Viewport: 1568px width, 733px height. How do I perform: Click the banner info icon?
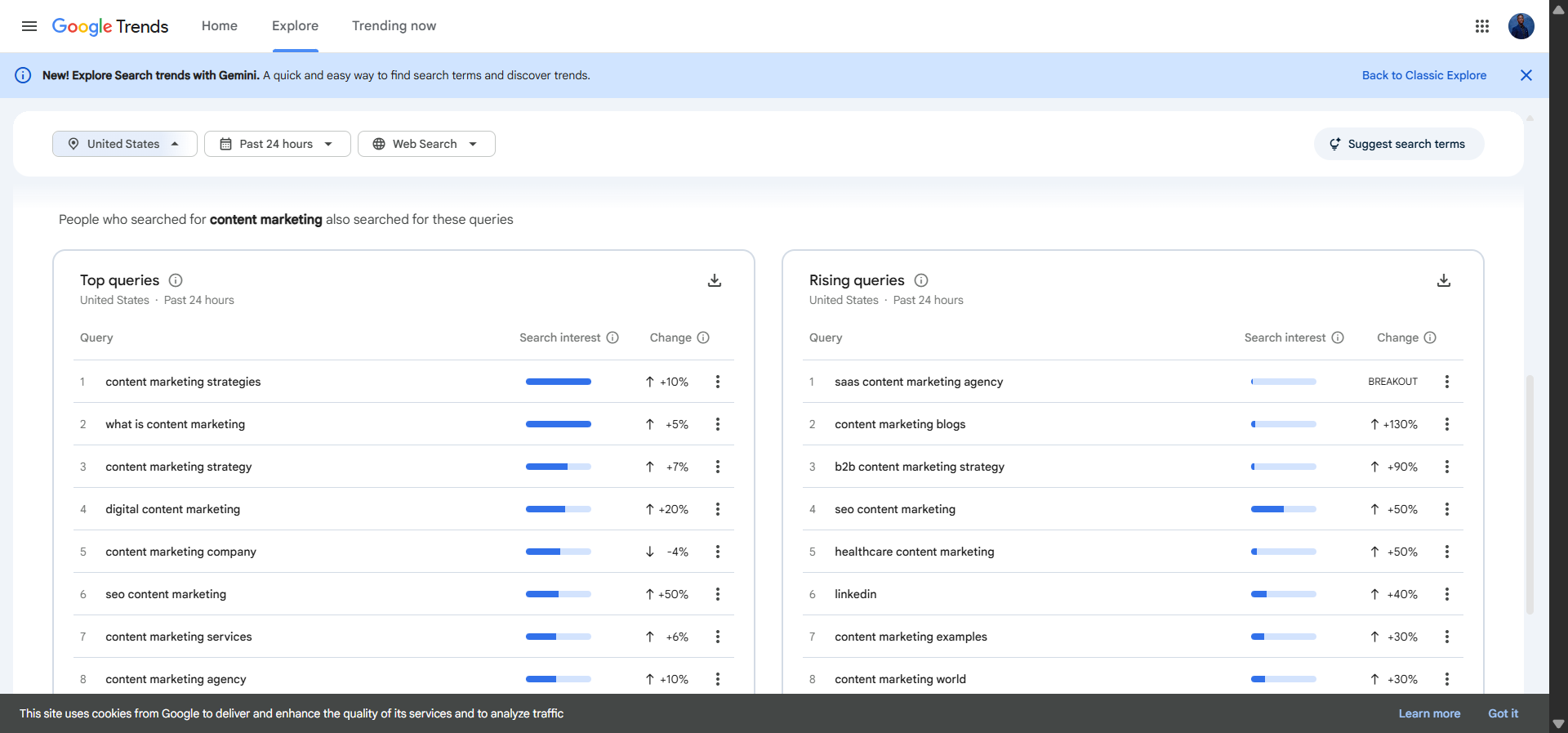tap(24, 75)
